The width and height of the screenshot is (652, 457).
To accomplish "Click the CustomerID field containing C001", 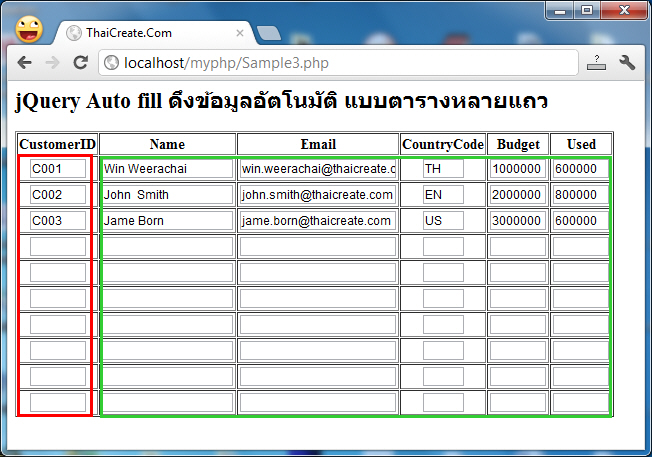I will tap(58, 169).
